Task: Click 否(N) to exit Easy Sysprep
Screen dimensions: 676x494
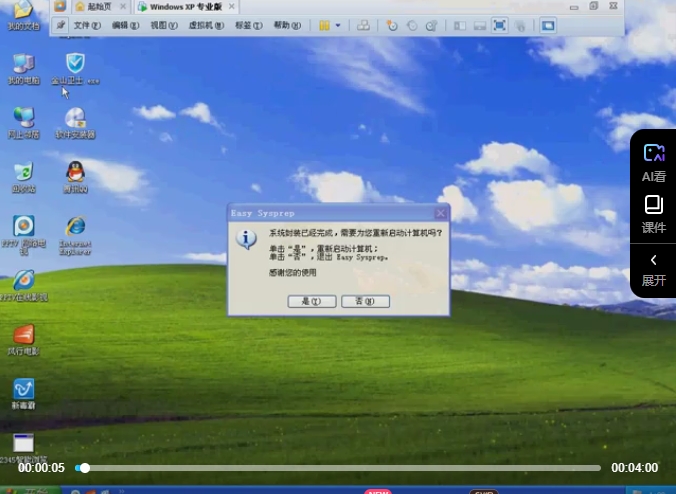Action: pyautogui.click(x=365, y=301)
